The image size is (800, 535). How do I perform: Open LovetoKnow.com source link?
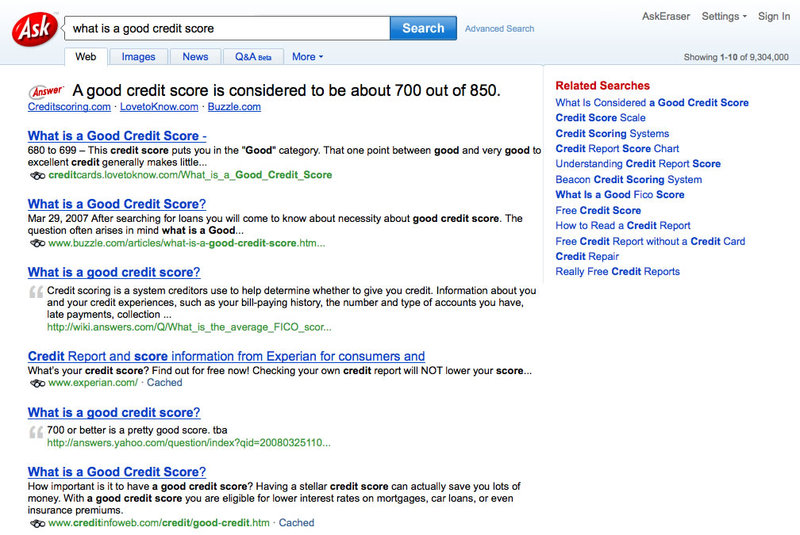tap(159, 107)
